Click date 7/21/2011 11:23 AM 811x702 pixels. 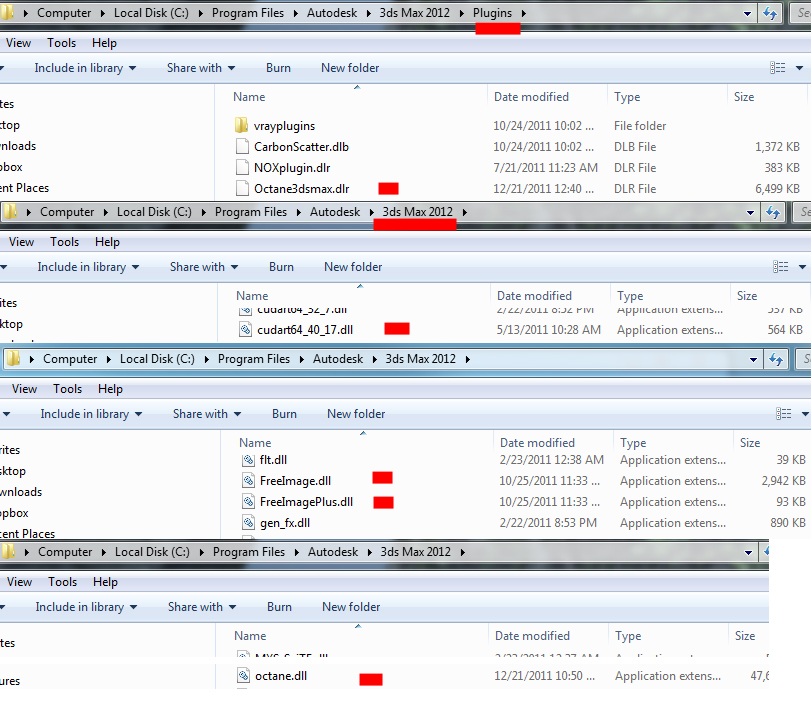coord(546,168)
